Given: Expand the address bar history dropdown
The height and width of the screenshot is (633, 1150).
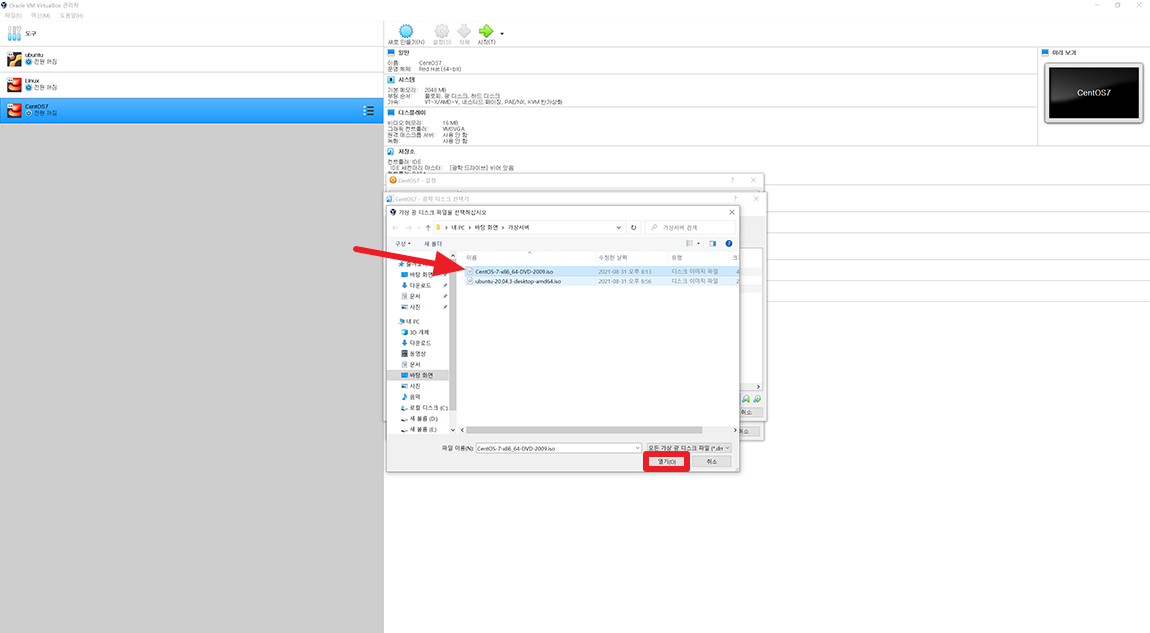Looking at the screenshot, I should [x=618, y=227].
